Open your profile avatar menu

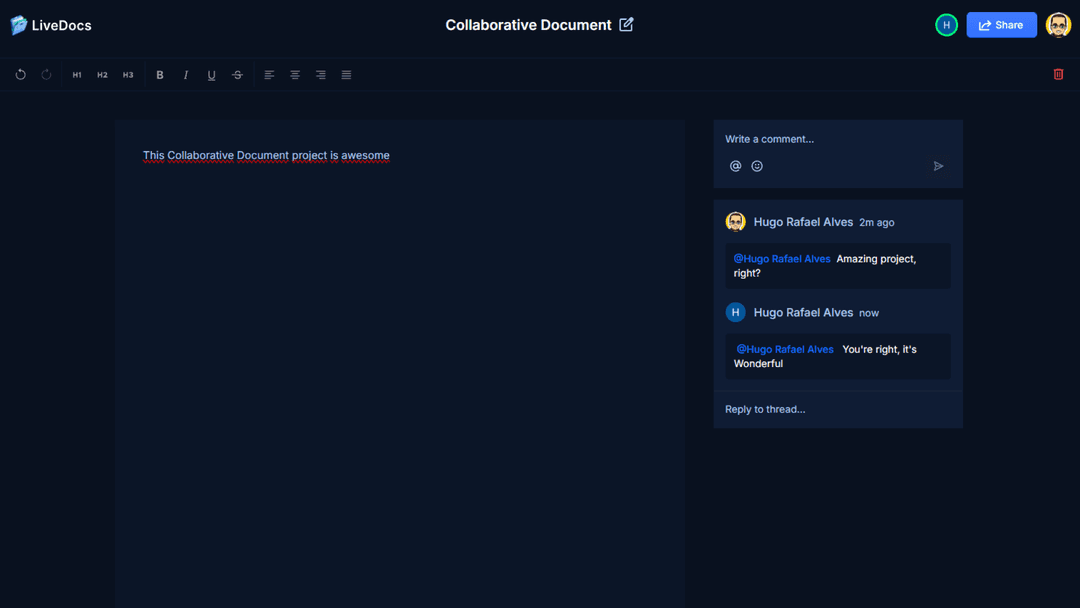1057,24
